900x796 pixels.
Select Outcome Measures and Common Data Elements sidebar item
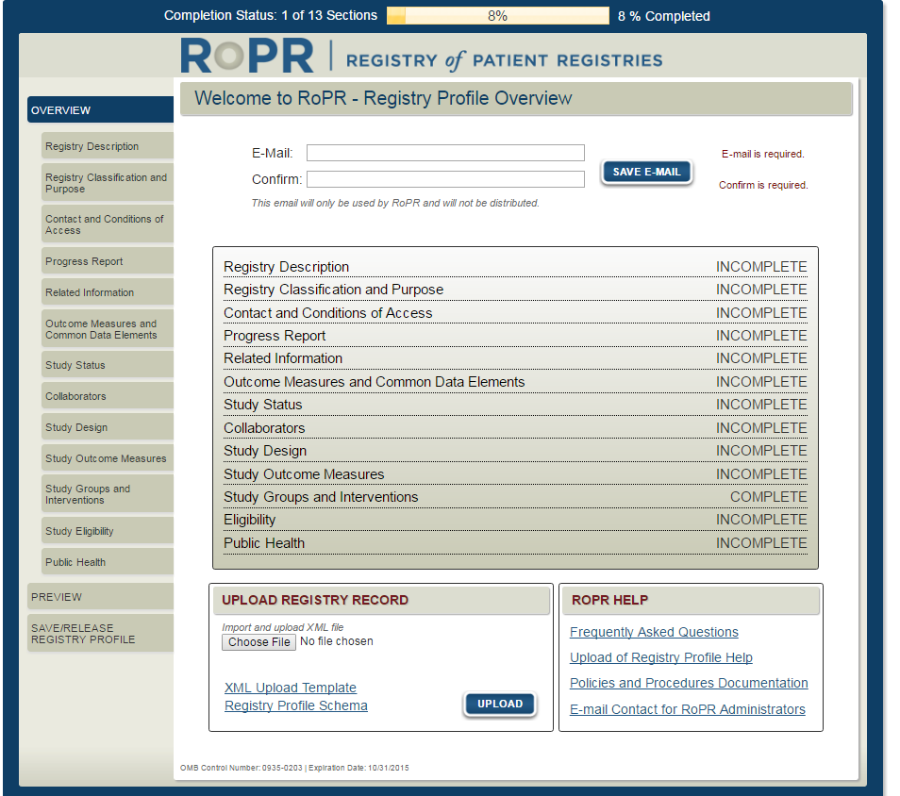[x=107, y=329]
